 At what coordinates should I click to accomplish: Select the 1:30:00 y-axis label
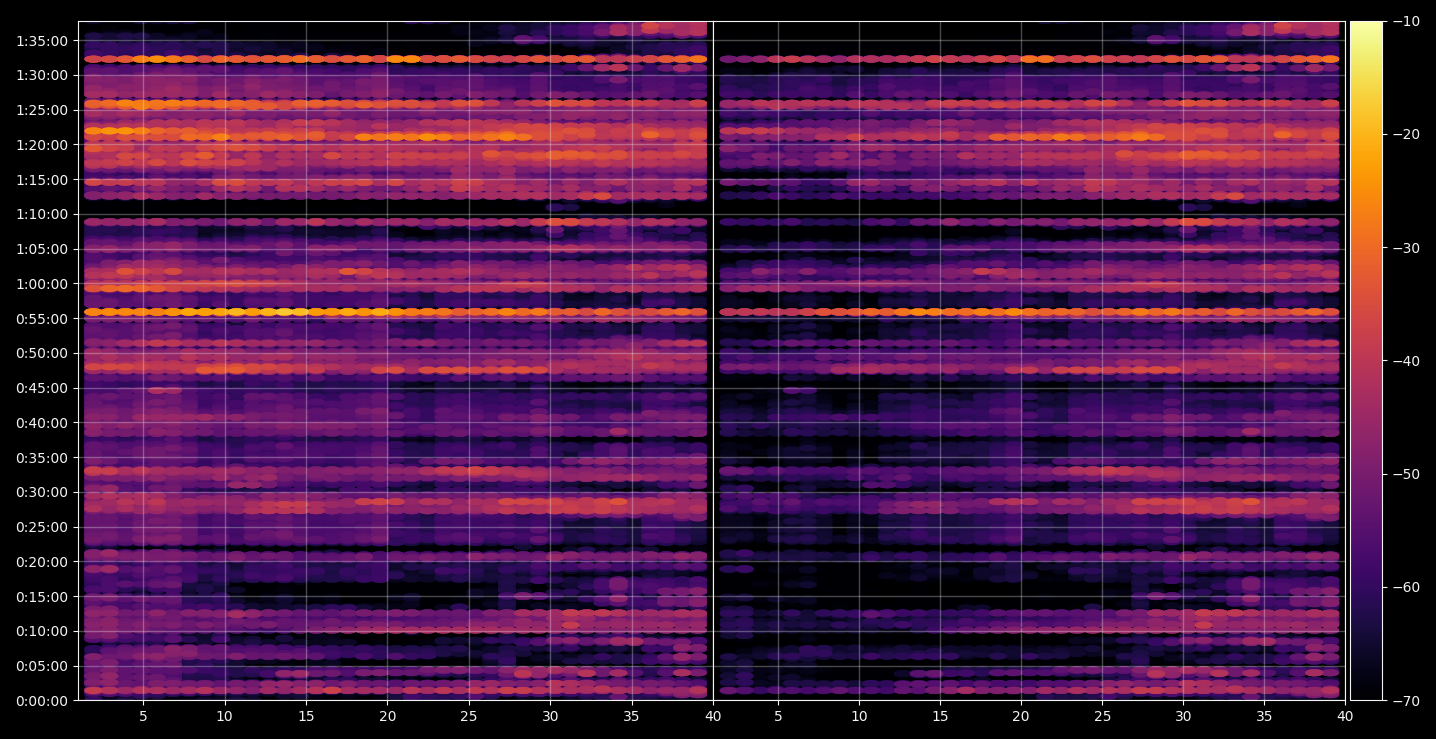pos(42,75)
